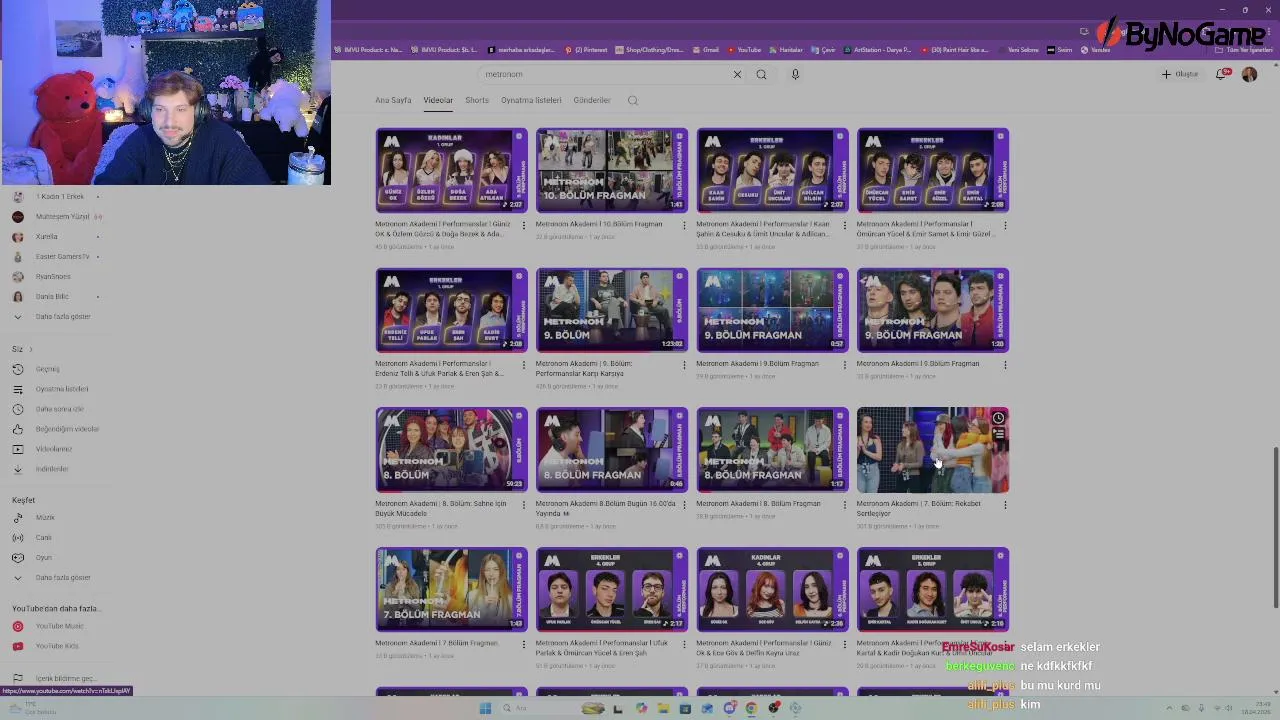Add 7. Bölüm Rekabet video to watch later
1280x720 pixels.
(x=998, y=418)
